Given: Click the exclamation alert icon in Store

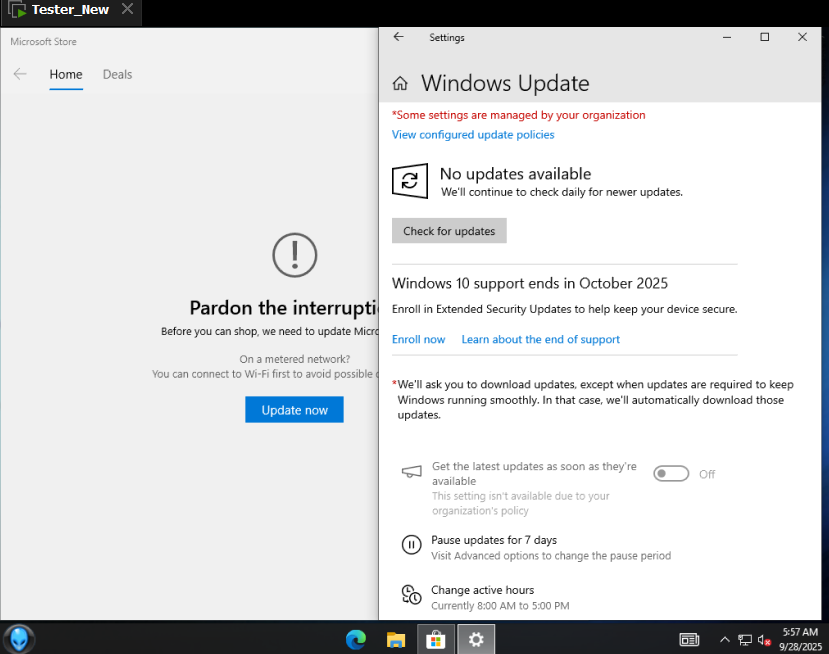Looking at the screenshot, I should pos(294,255).
